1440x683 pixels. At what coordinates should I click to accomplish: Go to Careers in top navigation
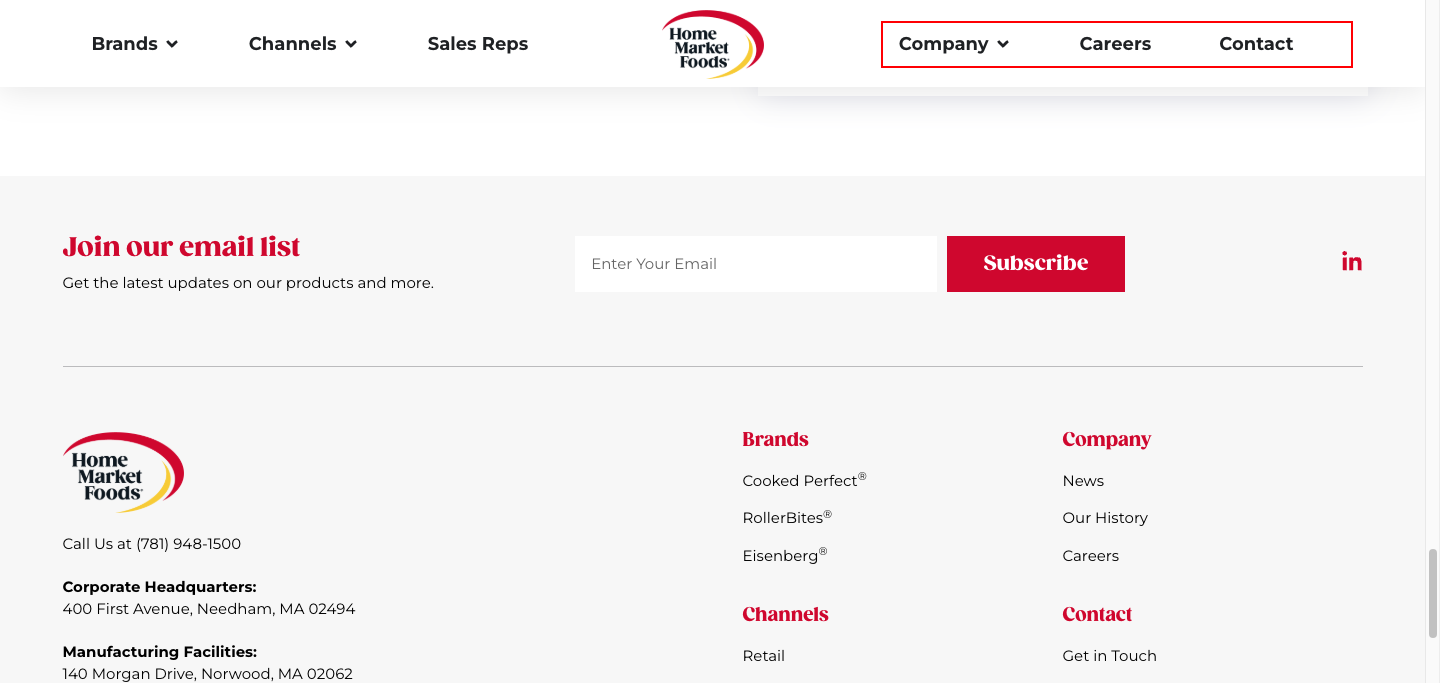click(1115, 44)
